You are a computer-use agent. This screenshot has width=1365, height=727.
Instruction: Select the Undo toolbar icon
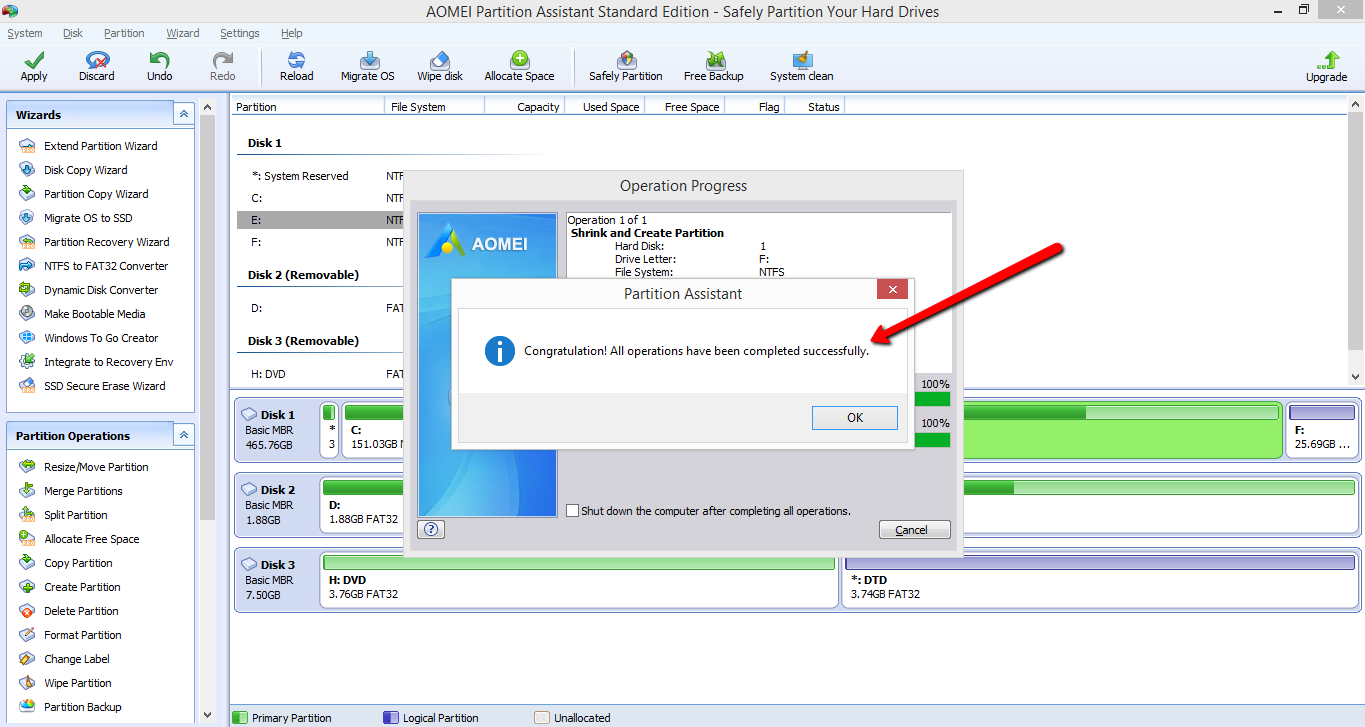pos(158,66)
